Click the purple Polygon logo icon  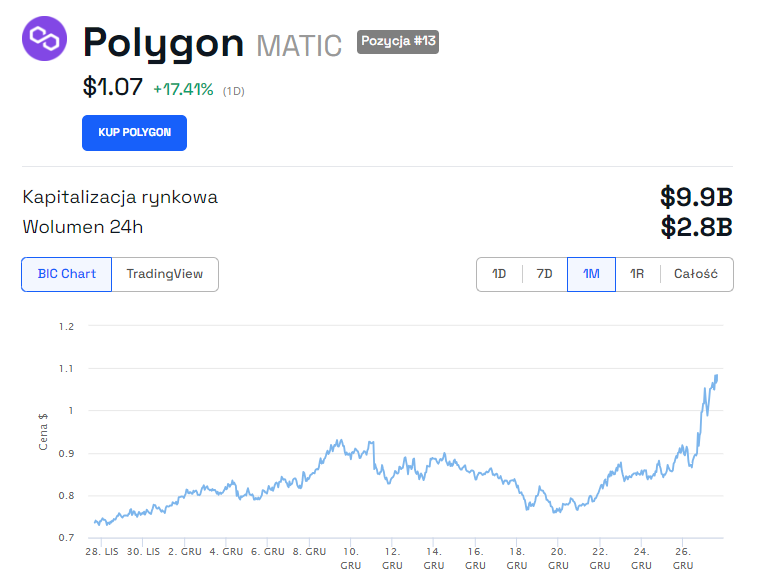coord(44,39)
